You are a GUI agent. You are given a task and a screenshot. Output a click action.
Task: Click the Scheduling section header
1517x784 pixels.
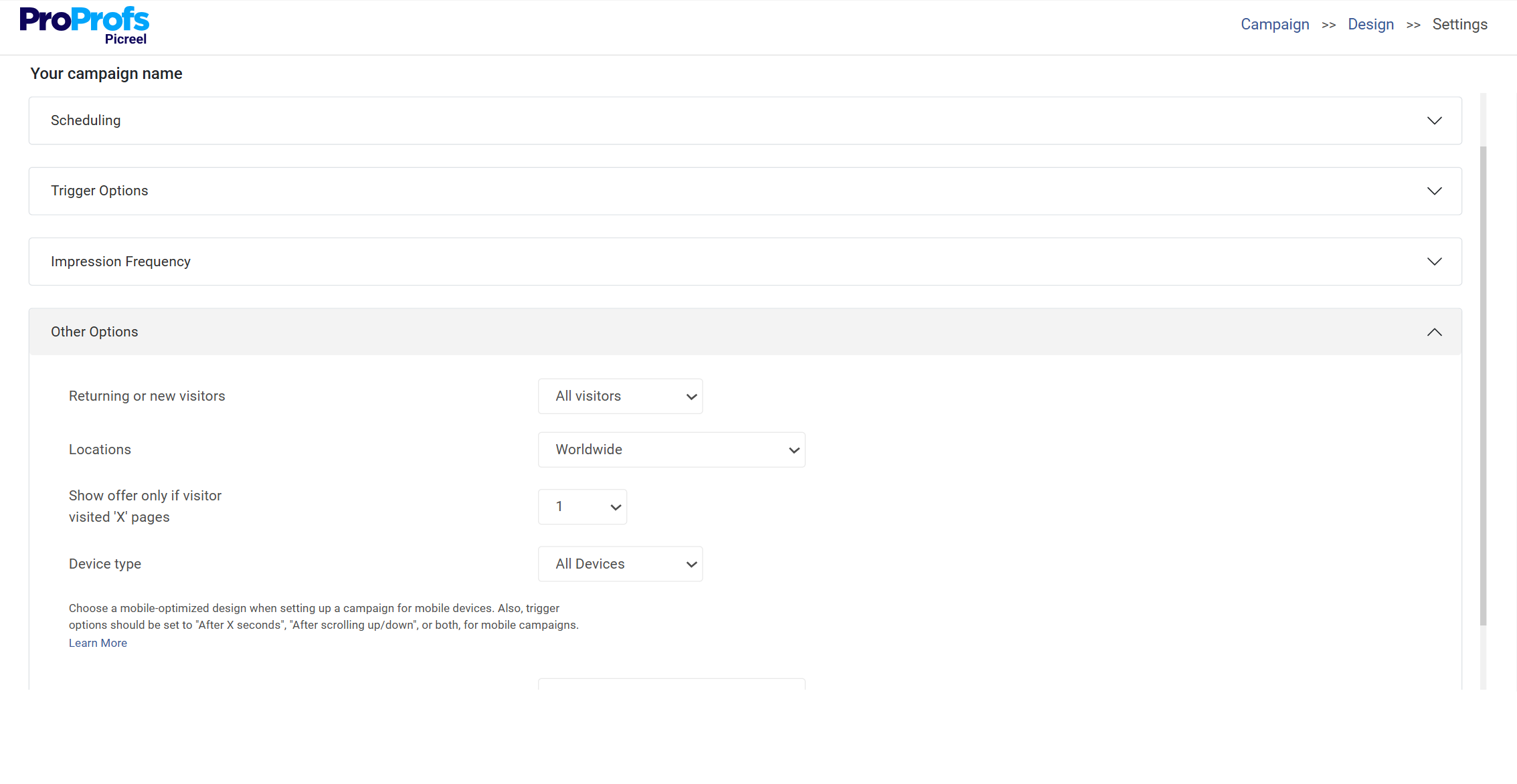click(x=86, y=120)
